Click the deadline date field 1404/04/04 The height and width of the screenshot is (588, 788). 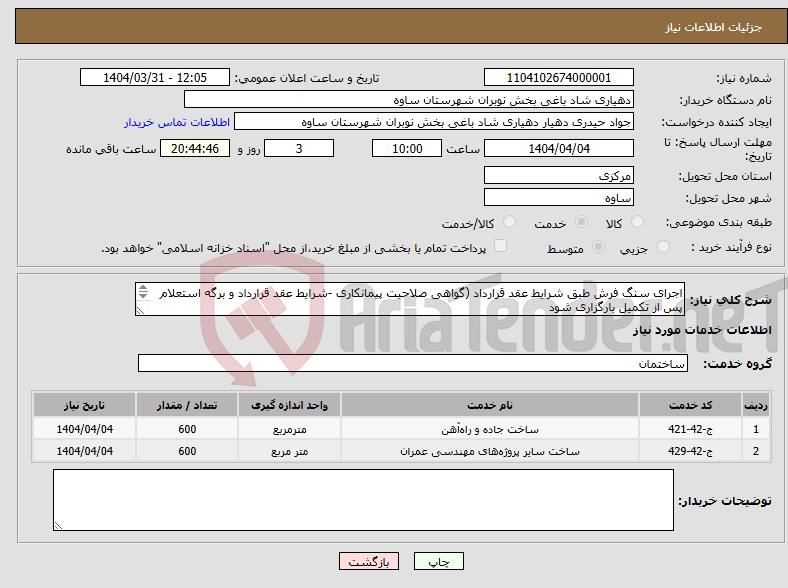pos(559,148)
